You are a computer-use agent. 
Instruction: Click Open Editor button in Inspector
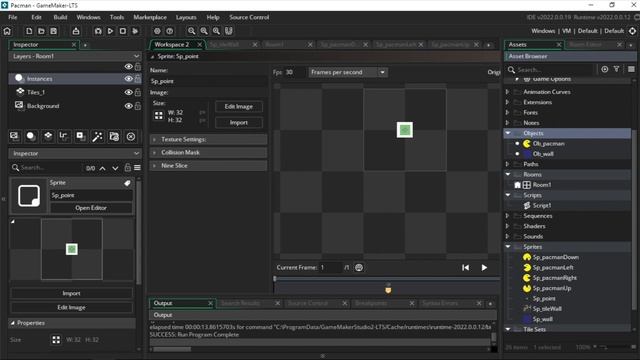(x=91, y=208)
